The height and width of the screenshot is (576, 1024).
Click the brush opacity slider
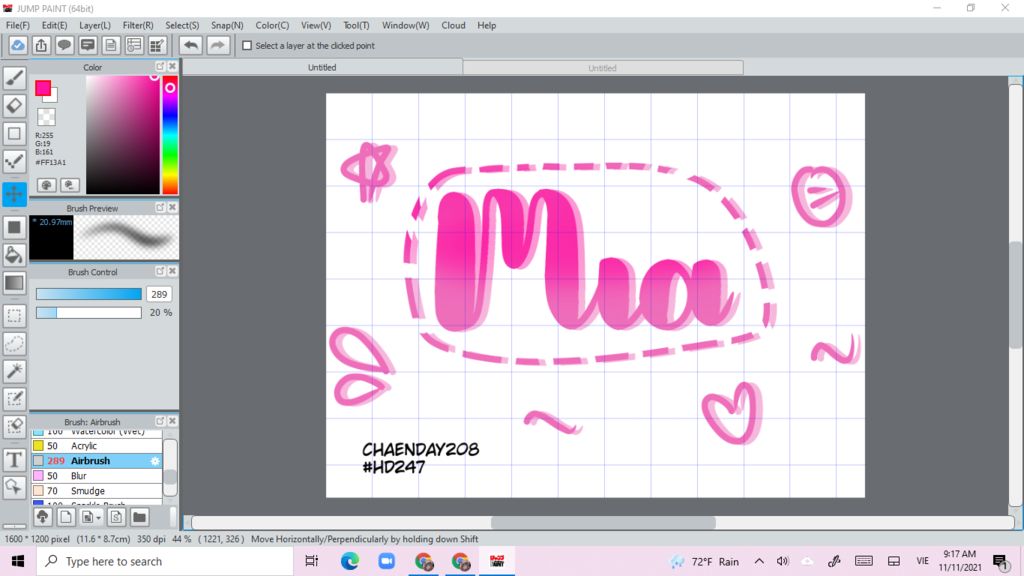(x=89, y=313)
